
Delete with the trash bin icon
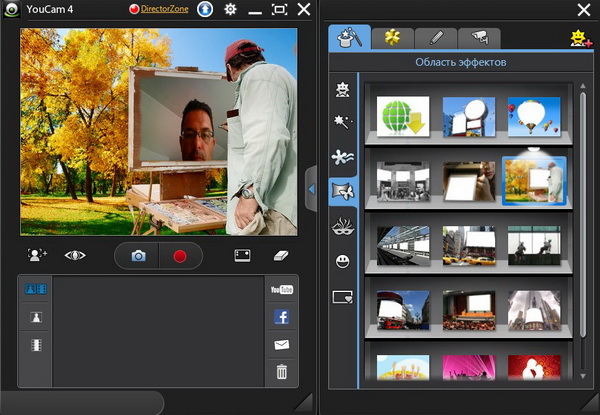(x=282, y=372)
